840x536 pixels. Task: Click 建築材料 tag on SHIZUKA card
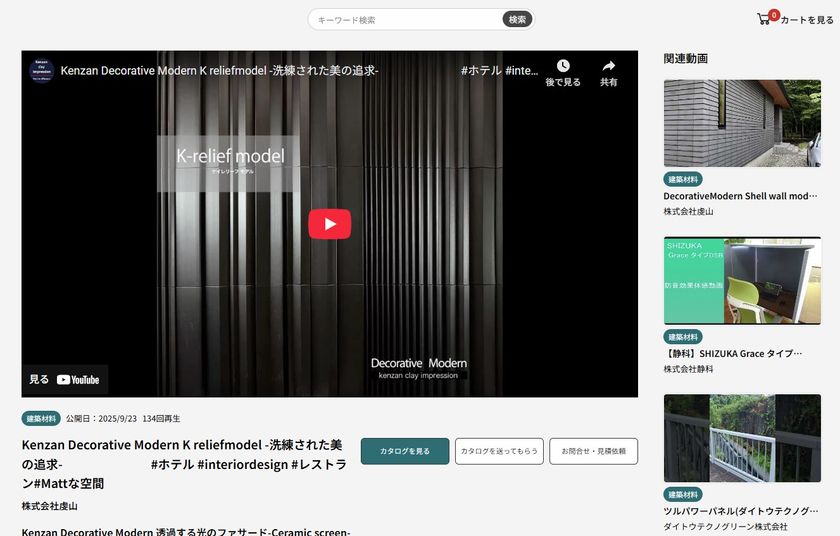point(683,337)
